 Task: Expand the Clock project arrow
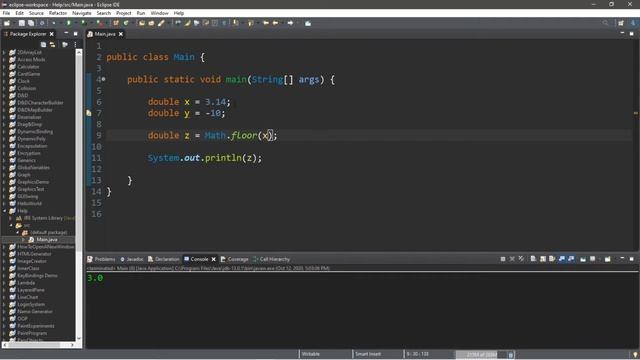coord(4,81)
